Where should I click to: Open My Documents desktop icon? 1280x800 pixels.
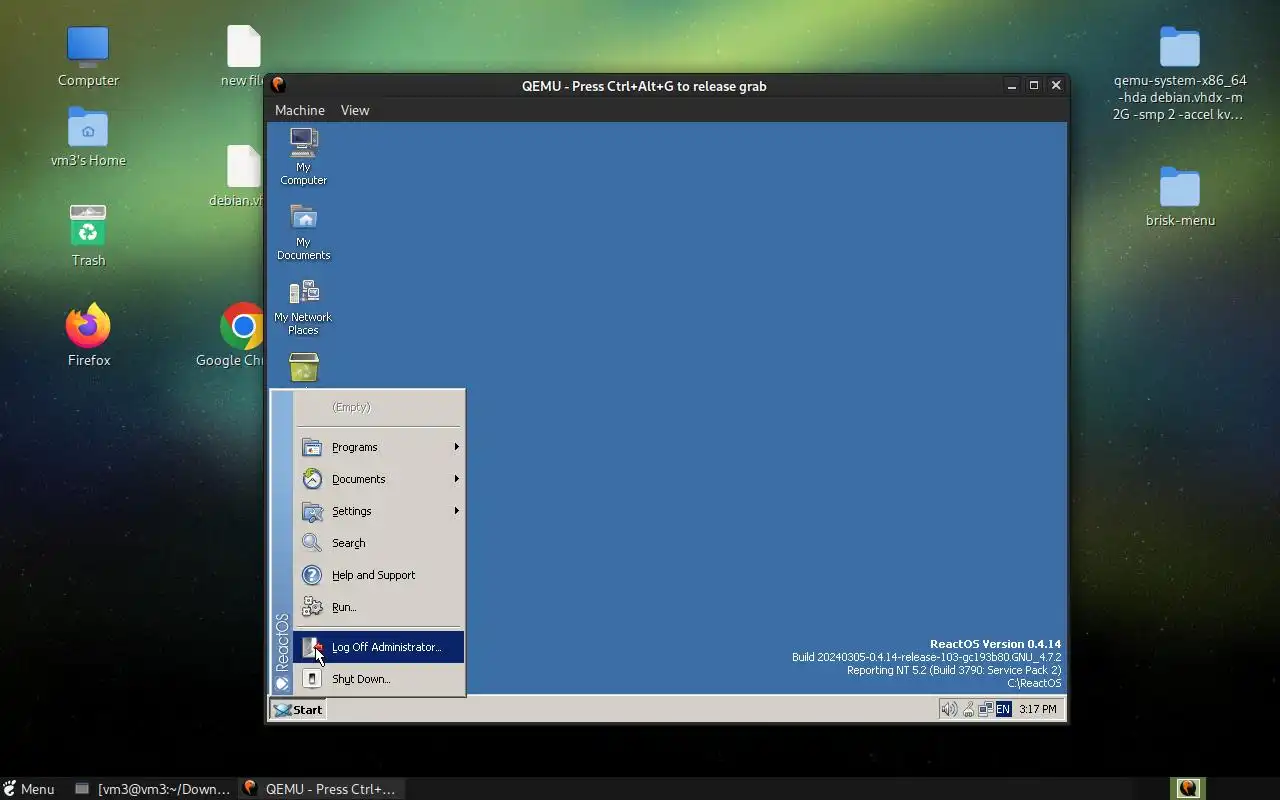(304, 218)
